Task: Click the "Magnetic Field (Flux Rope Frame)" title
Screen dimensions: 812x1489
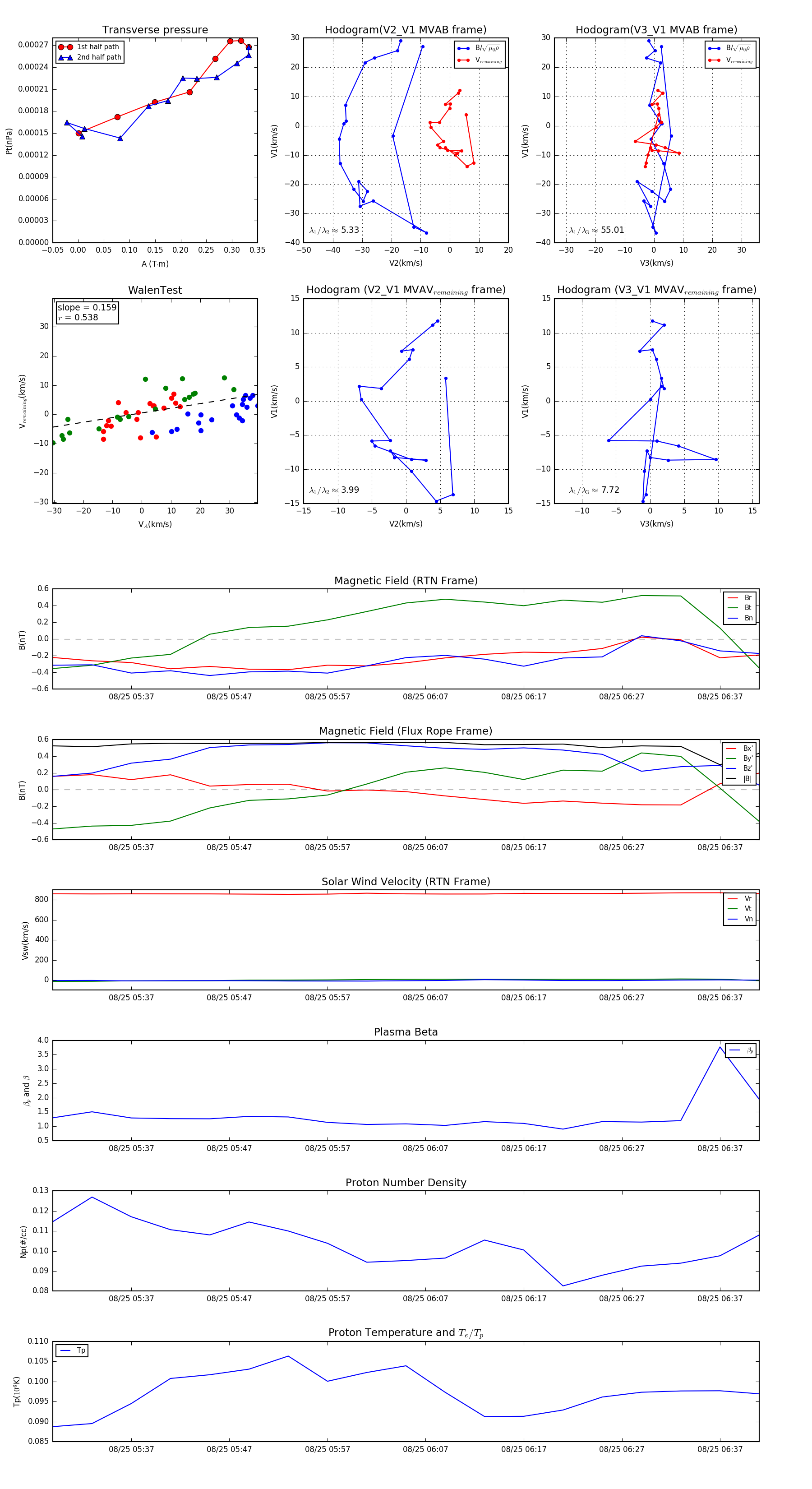Action: coord(406,731)
